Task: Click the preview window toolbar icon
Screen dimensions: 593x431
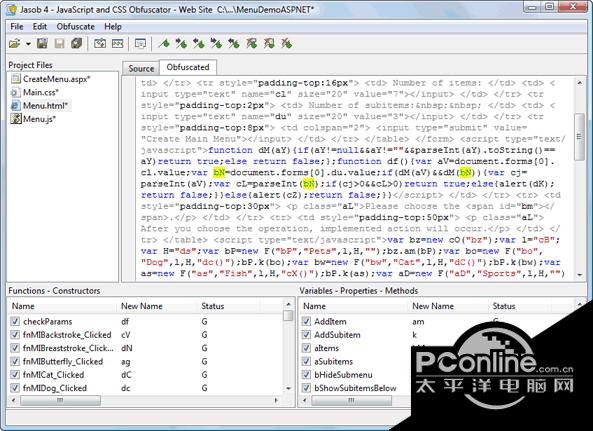Action: click(140, 44)
